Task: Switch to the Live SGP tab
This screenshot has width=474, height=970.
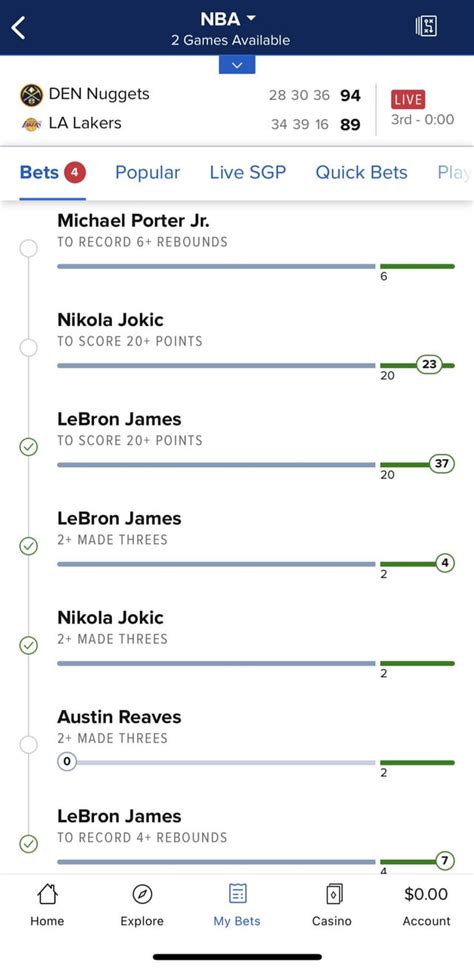Action: 248,173
